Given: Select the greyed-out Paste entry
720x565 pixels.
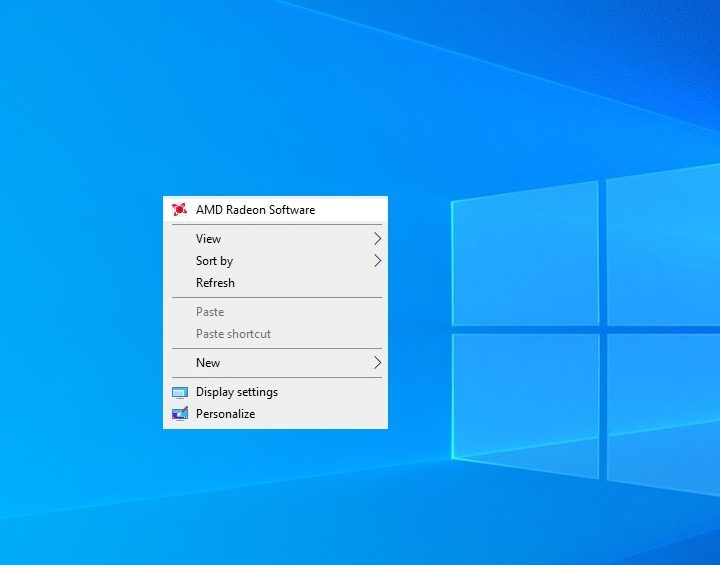Looking at the screenshot, I should [x=275, y=312].
